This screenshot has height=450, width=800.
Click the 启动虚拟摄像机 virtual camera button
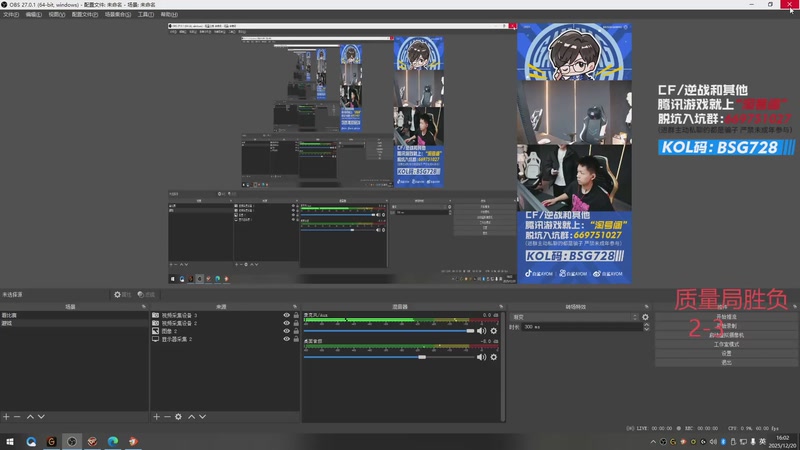(726, 335)
